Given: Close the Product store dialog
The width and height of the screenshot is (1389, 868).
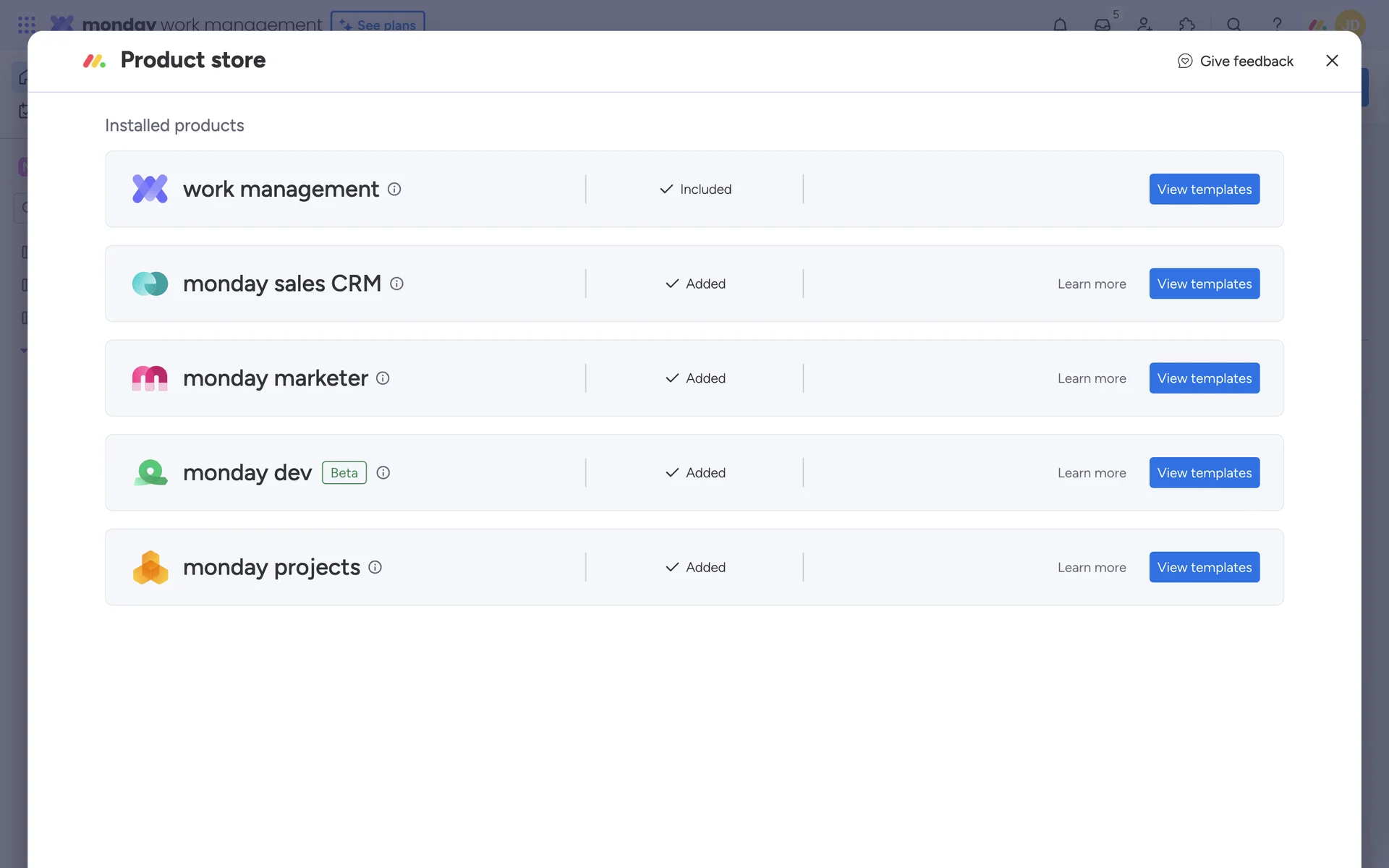Looking at the screenshot, I should [x=1332, y=61].
